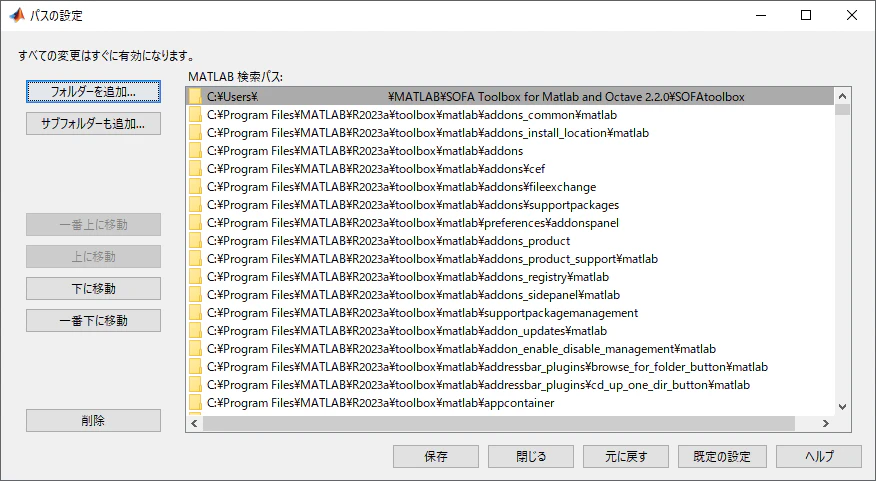Select the addons_product path row

pyautogui.click(x=510, y=241)
